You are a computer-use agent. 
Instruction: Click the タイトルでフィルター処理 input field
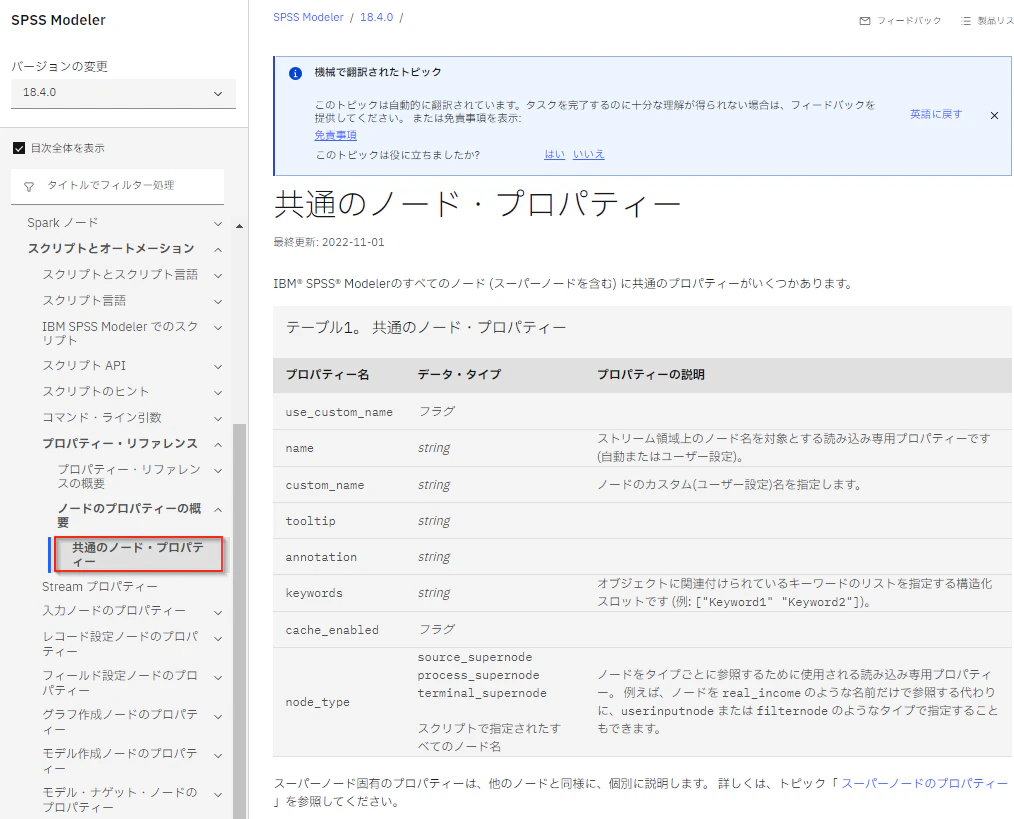pos(118,186)
